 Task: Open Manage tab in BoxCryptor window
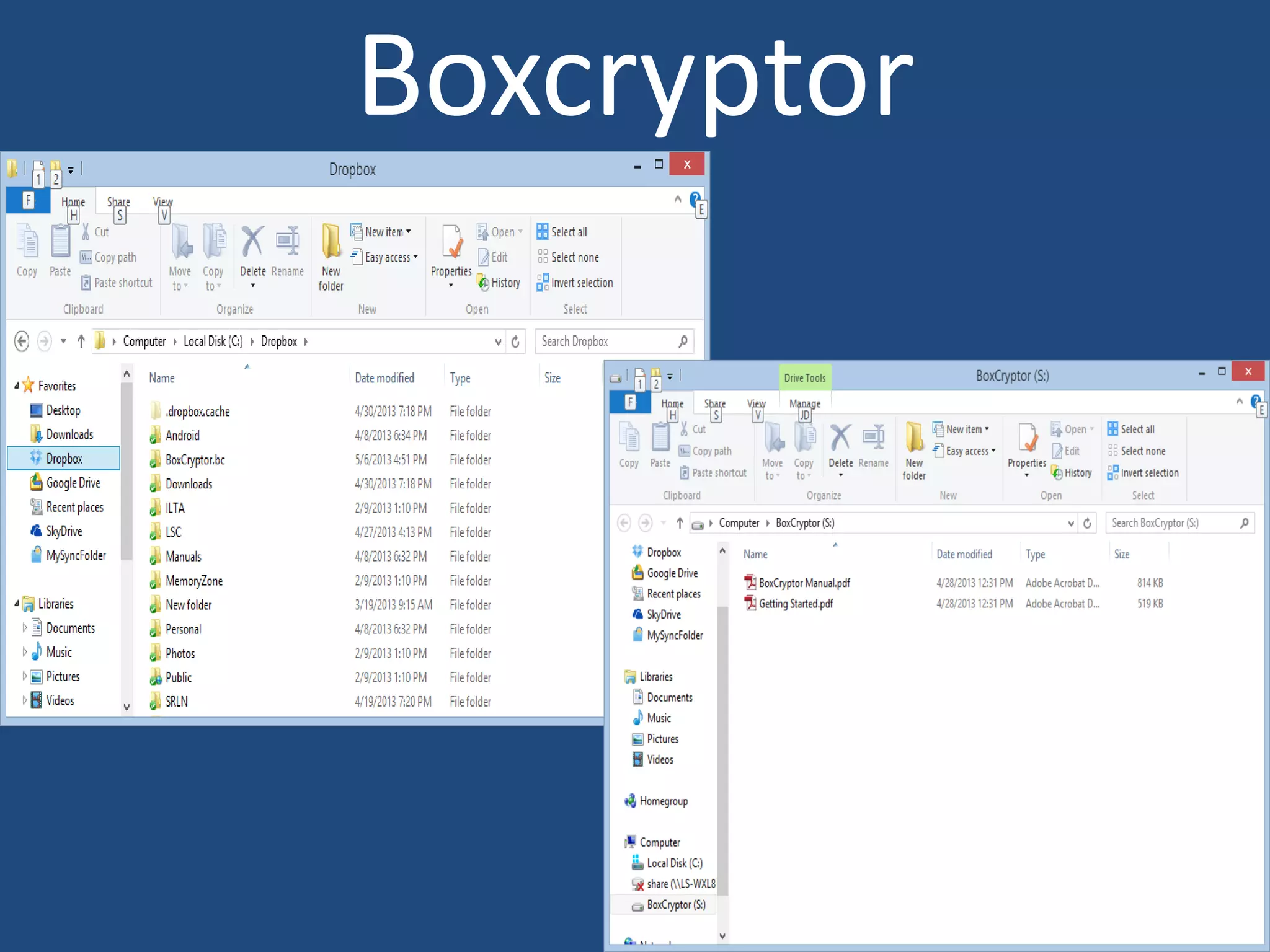point(805,403)
